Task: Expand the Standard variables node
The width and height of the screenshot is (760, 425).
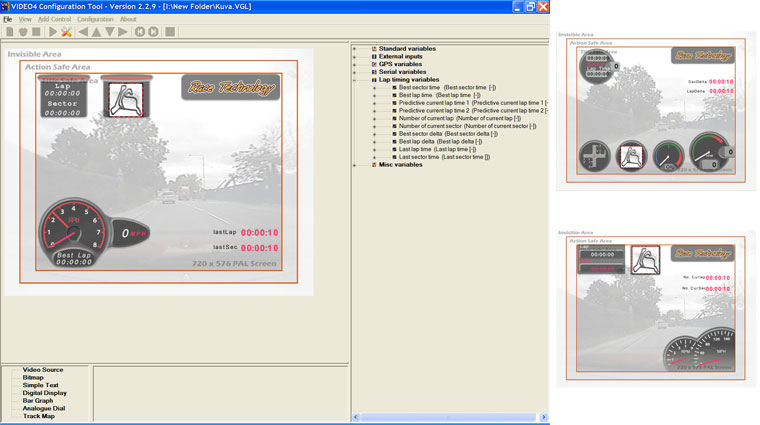Action: 355,48
